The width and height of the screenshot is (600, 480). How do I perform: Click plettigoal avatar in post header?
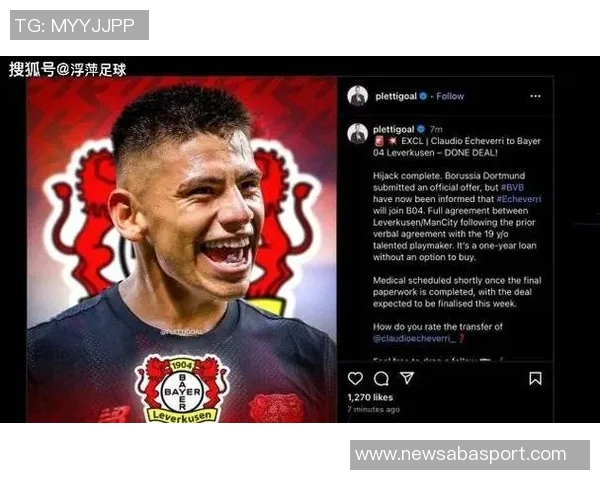point(357,96)
